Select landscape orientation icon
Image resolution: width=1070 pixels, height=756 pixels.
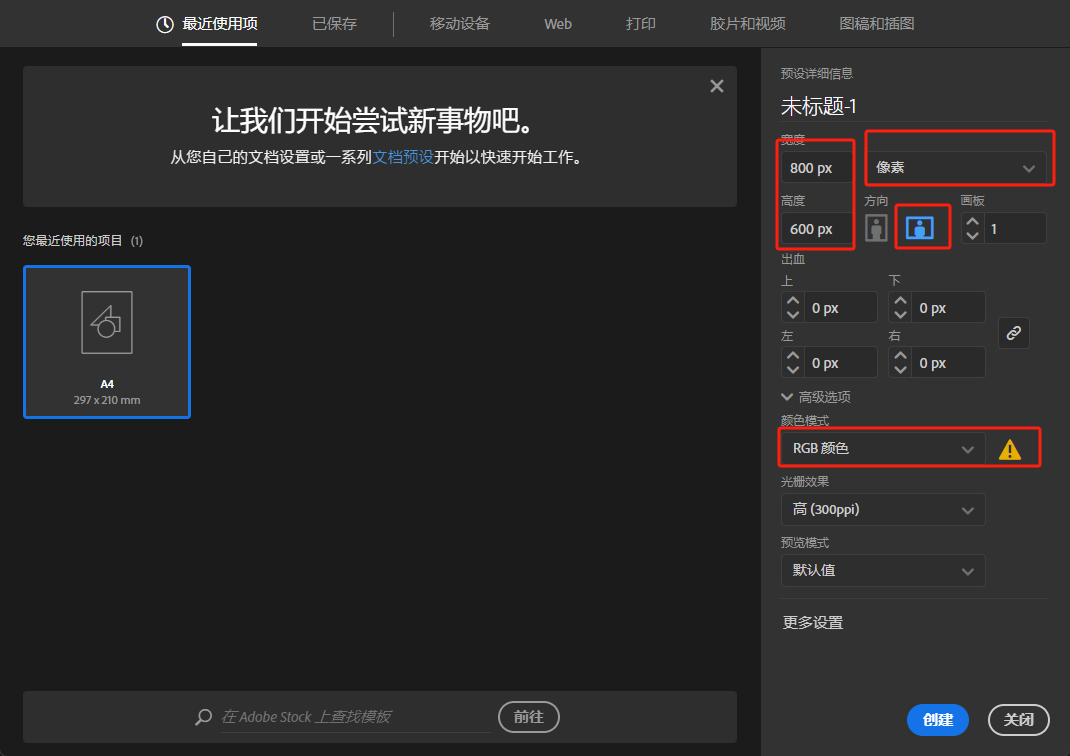919,228
